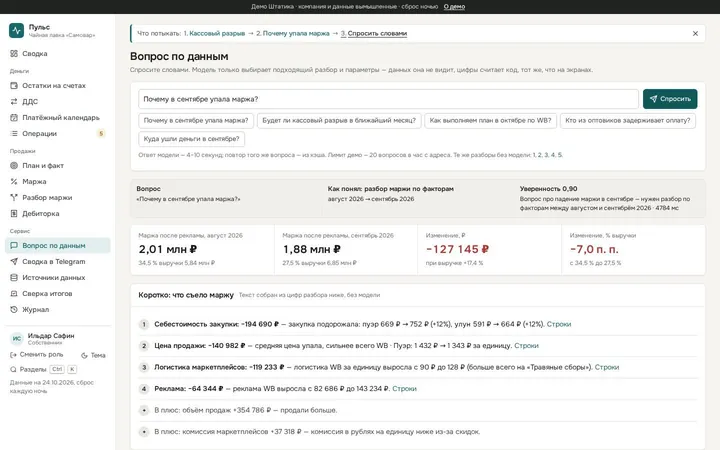Click the ИС user avatar
This screenshot has height=450, width=720.
(17, 338)
